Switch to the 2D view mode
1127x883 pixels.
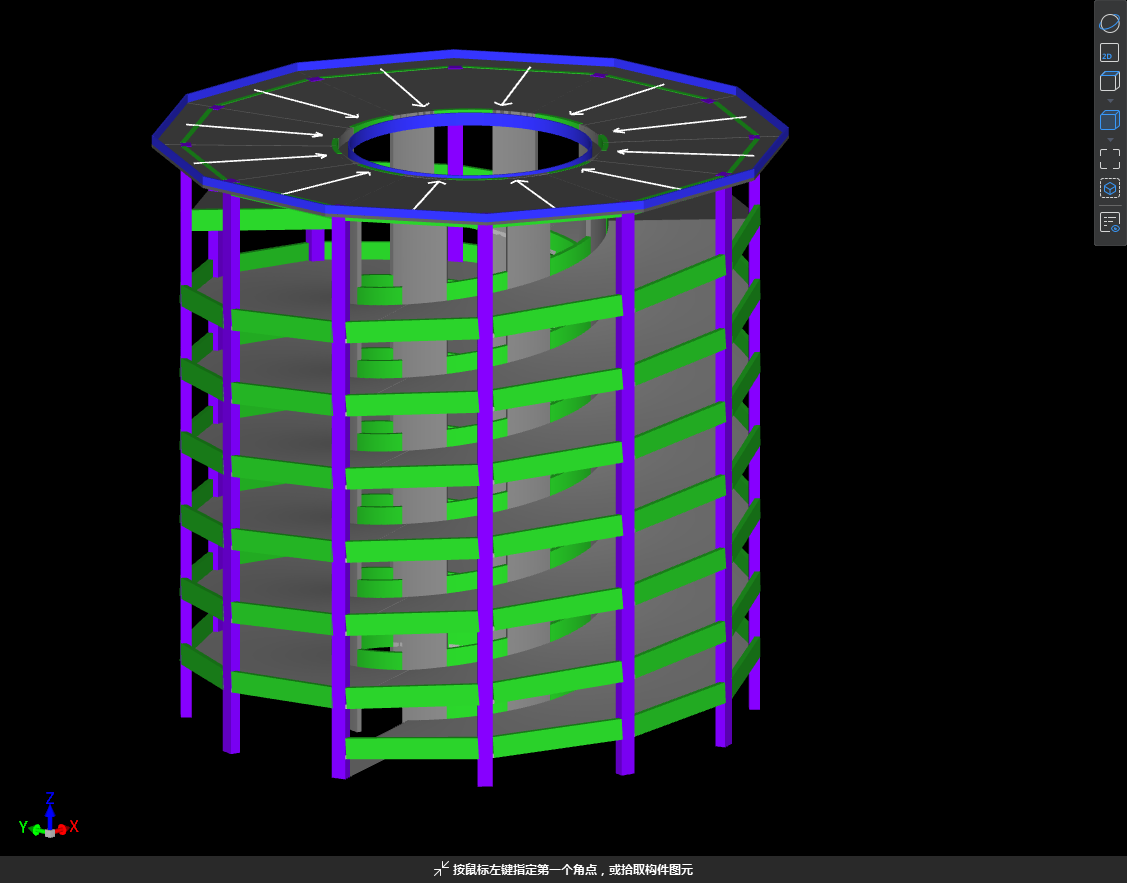(1109, 52)
